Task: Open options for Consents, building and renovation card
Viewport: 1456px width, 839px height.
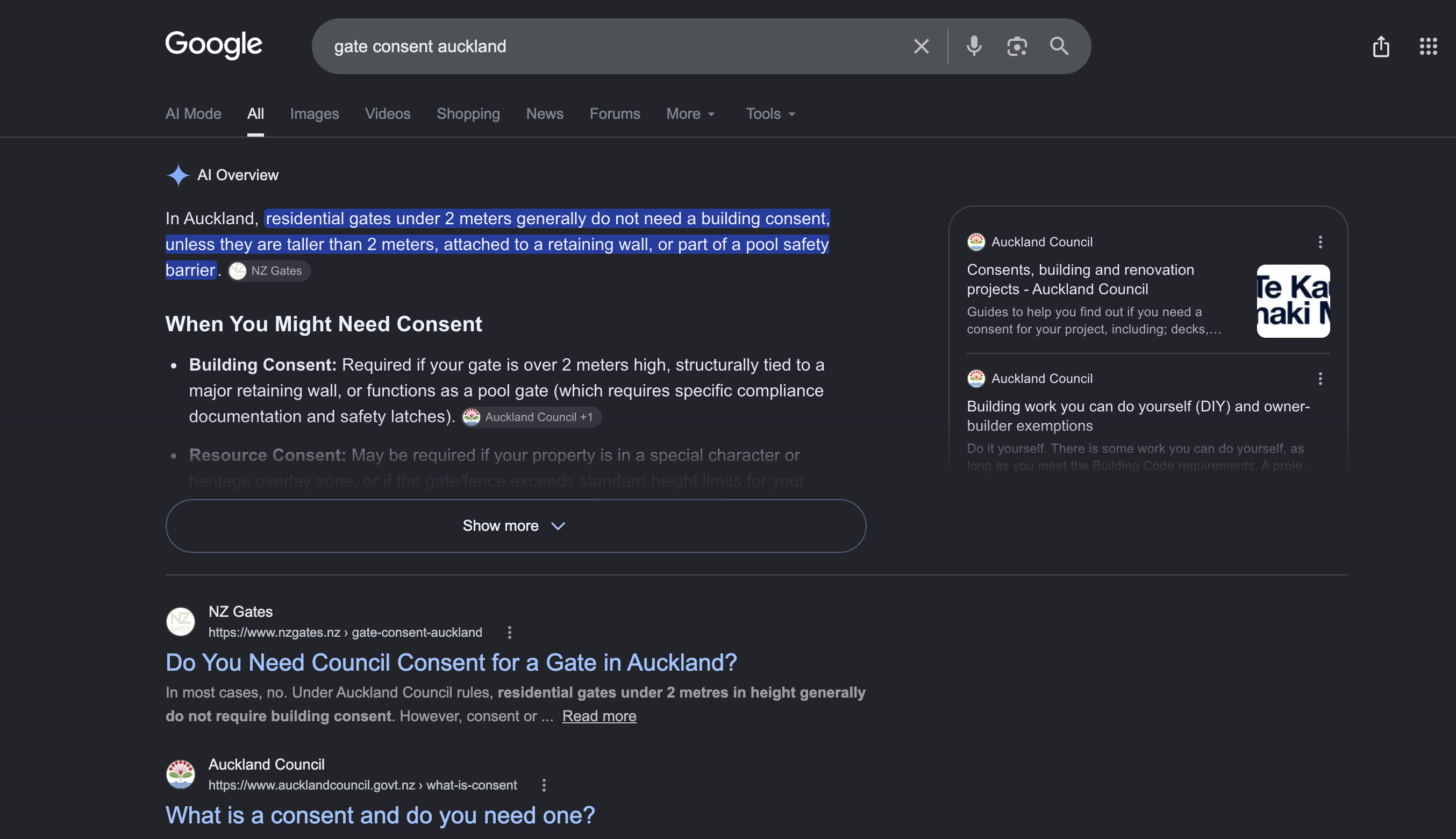Action: (x=1320, y=242)
